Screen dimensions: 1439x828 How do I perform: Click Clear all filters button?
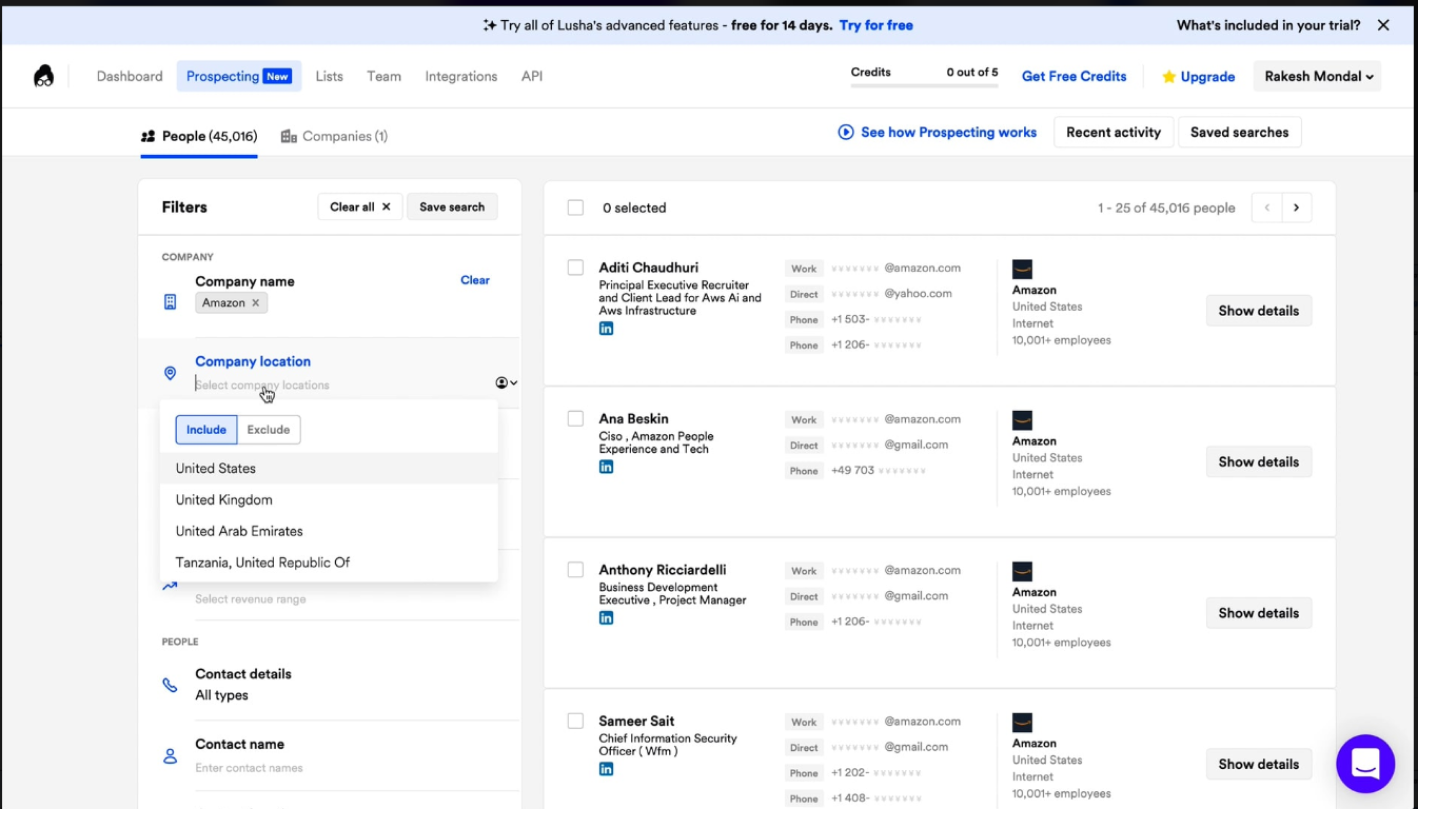pyautogui.click(x=360, y=207)
